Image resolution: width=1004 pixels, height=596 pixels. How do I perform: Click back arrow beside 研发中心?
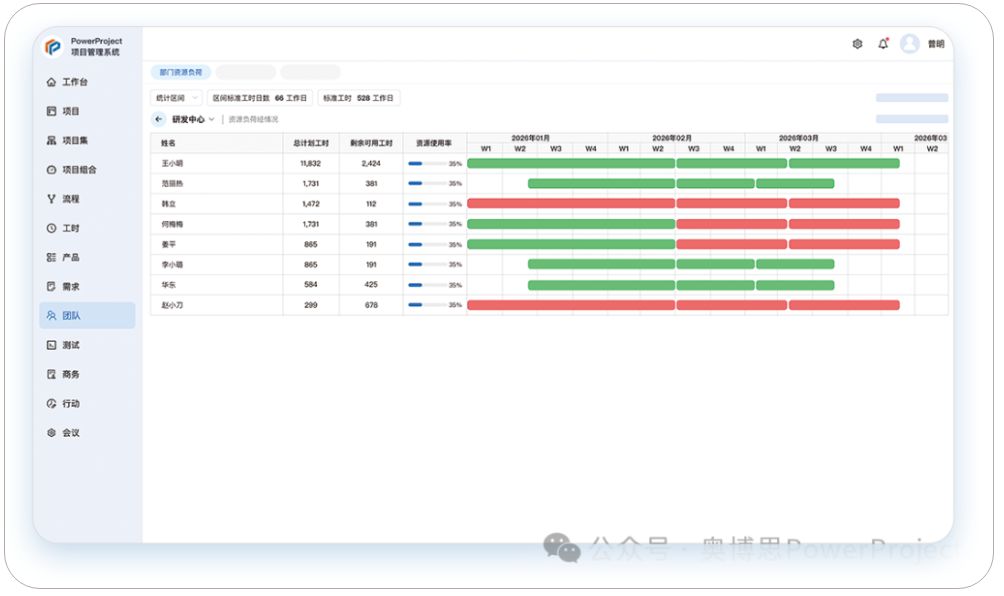[x=158, y=119]
